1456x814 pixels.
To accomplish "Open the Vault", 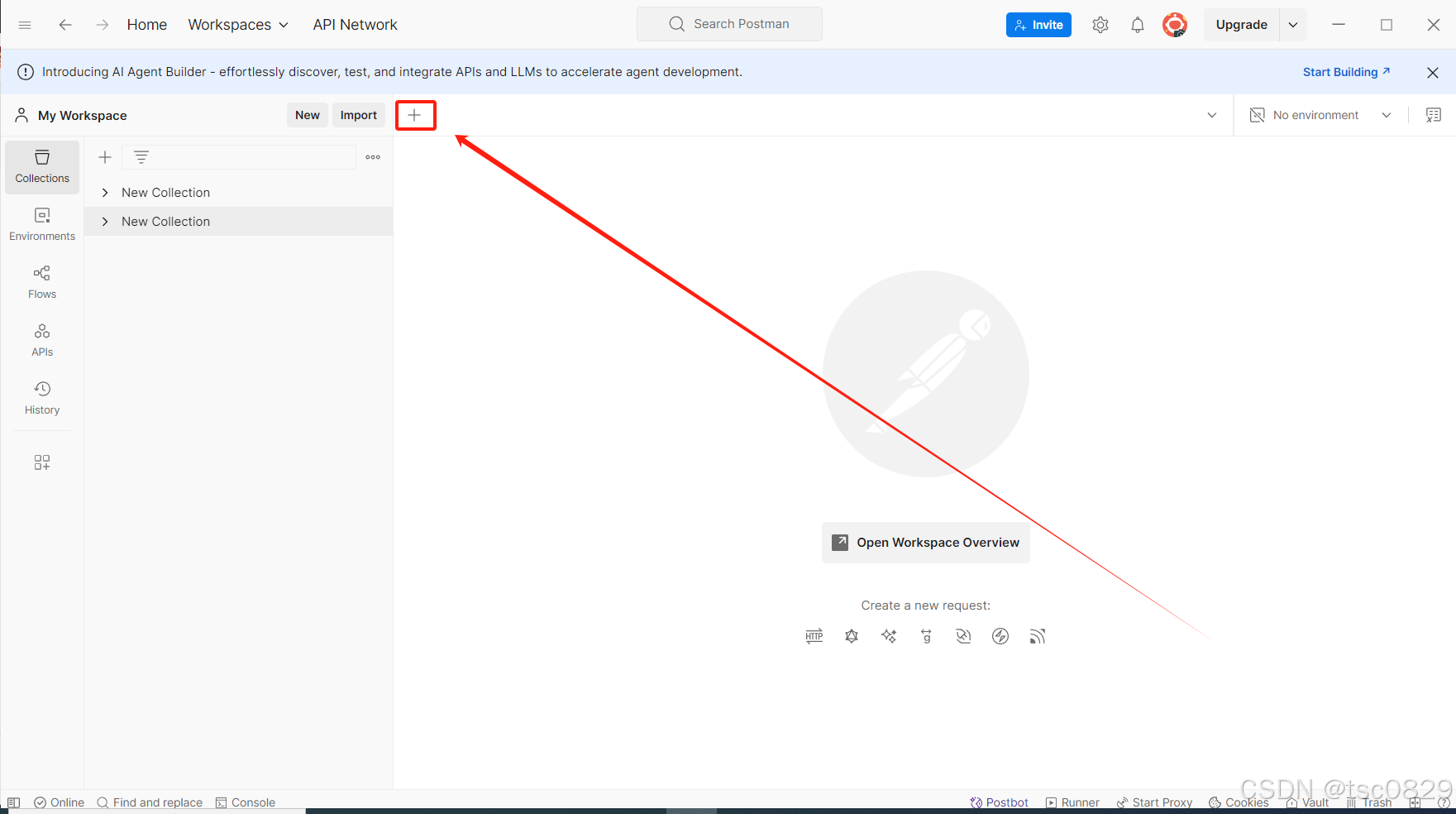I will pyautogui.click(x=1307, y=802).
